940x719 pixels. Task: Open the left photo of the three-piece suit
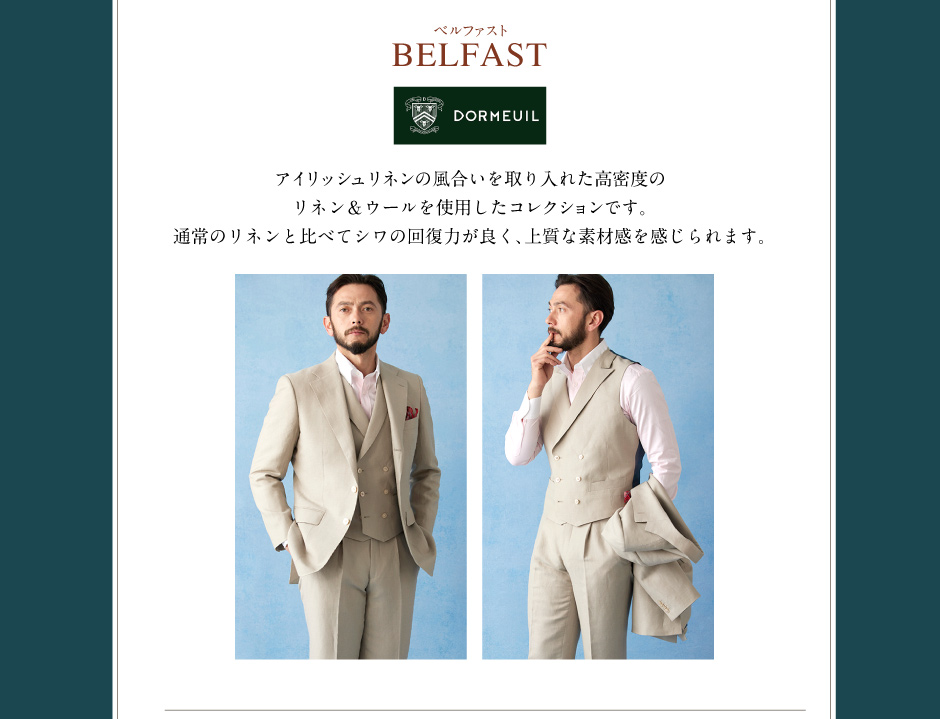pos(351,467)
